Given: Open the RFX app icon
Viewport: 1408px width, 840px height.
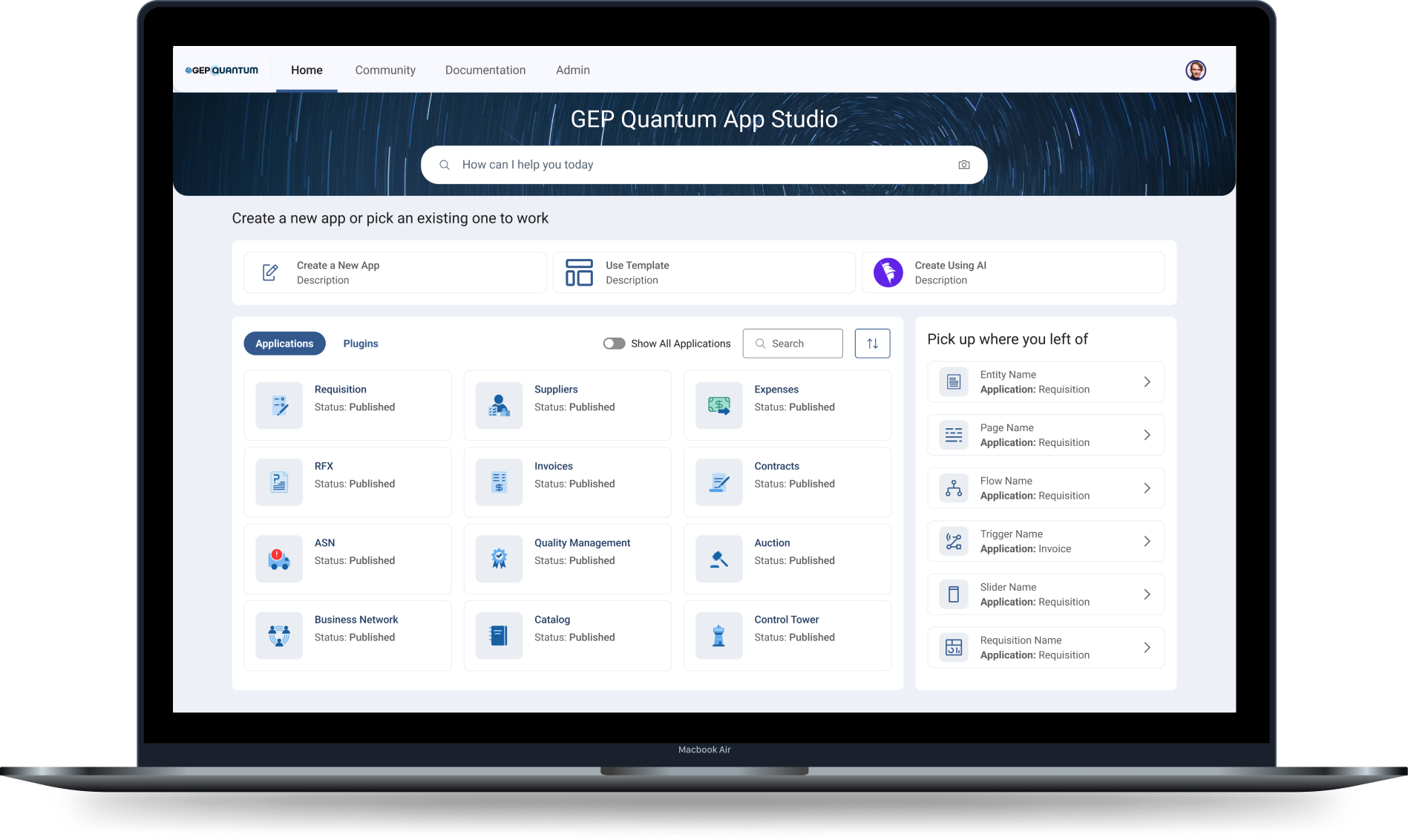Looking at the screenshot, I should (x=279, y=482).
